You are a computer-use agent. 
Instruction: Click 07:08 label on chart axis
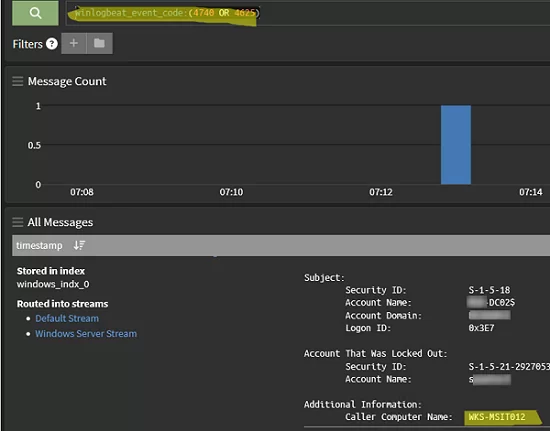click(82, 192)
